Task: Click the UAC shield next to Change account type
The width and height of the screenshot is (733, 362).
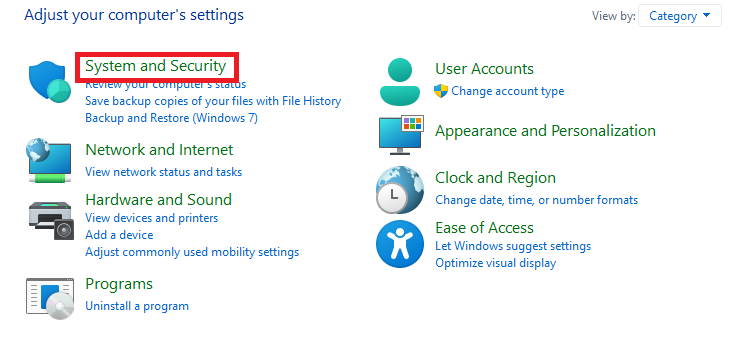Action: point(441,91)
